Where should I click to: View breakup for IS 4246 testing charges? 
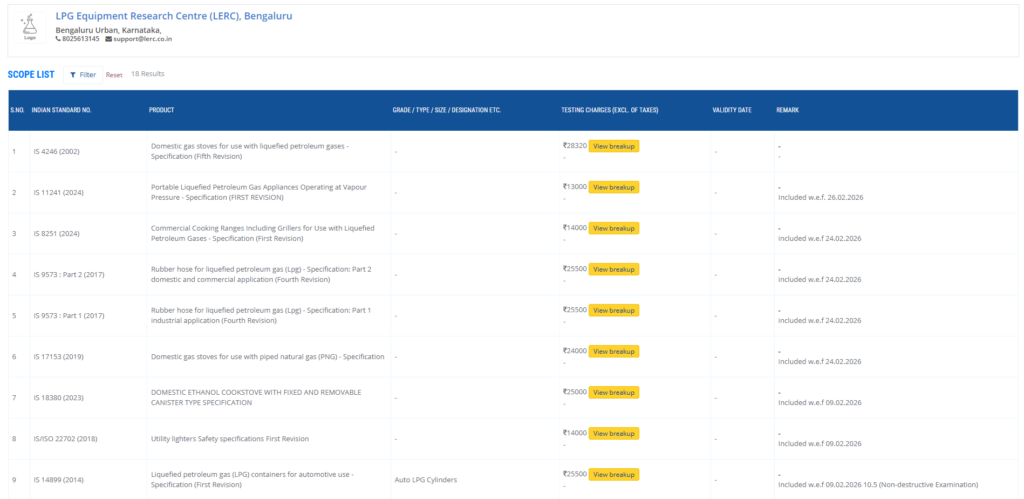613,146
